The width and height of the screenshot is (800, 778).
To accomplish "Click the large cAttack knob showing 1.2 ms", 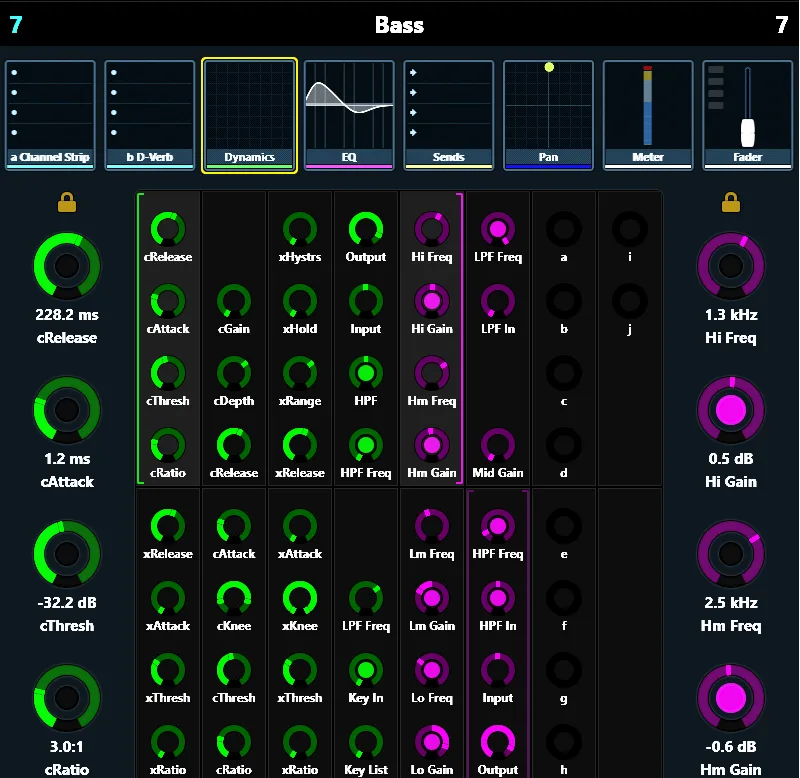I will 67,410.
